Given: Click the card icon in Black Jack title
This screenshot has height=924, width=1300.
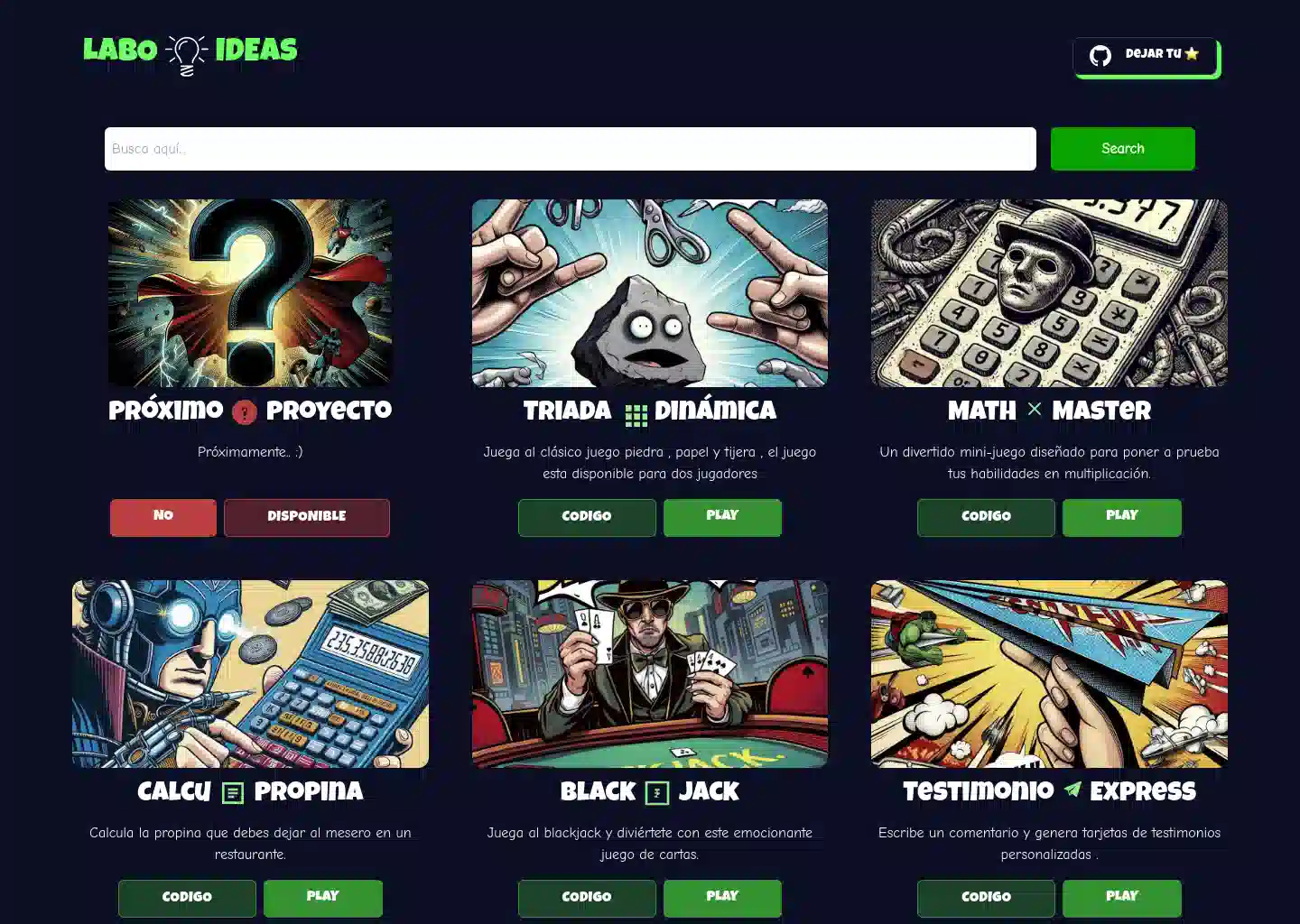Looking at the screenshot, I should coord(657,793).
